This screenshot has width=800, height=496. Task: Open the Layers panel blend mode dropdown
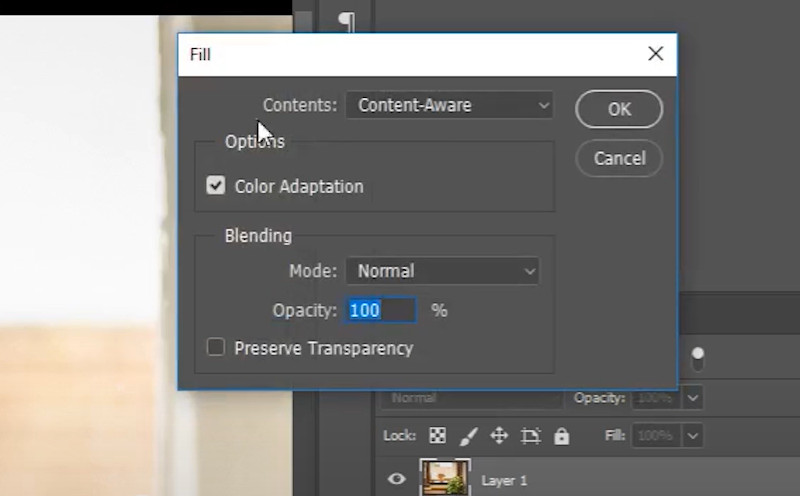(x=472, y=398)
